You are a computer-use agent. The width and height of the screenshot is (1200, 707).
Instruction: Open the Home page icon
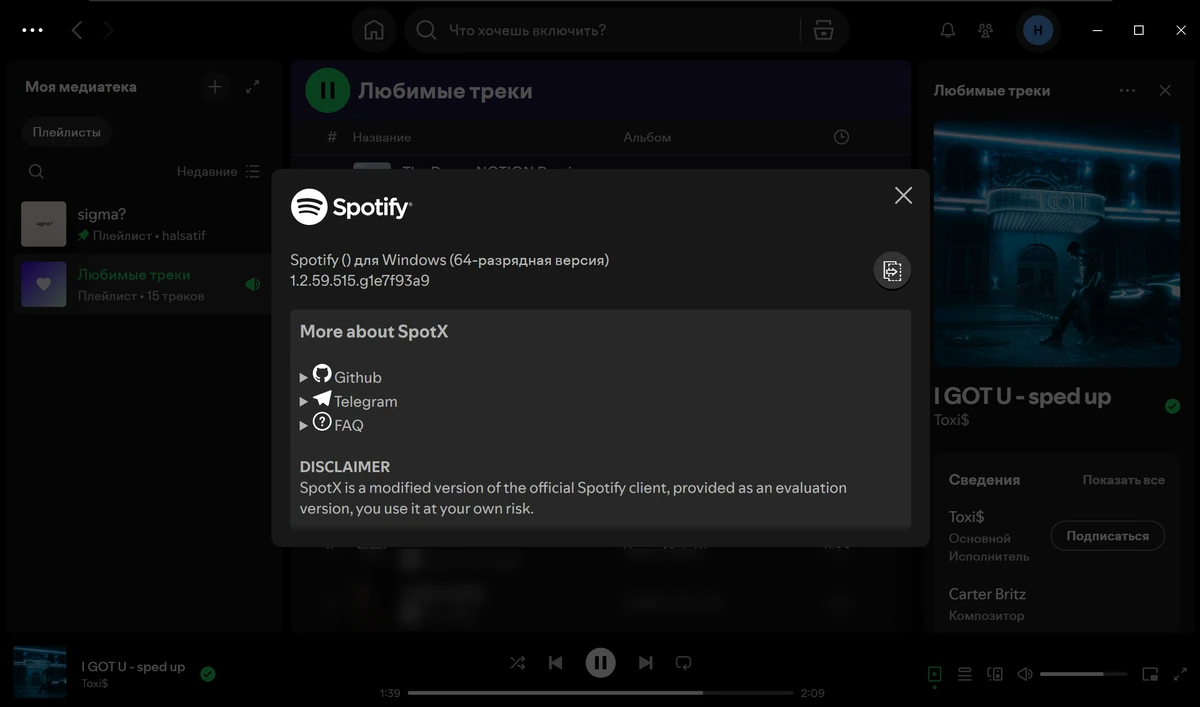(374, 30)
